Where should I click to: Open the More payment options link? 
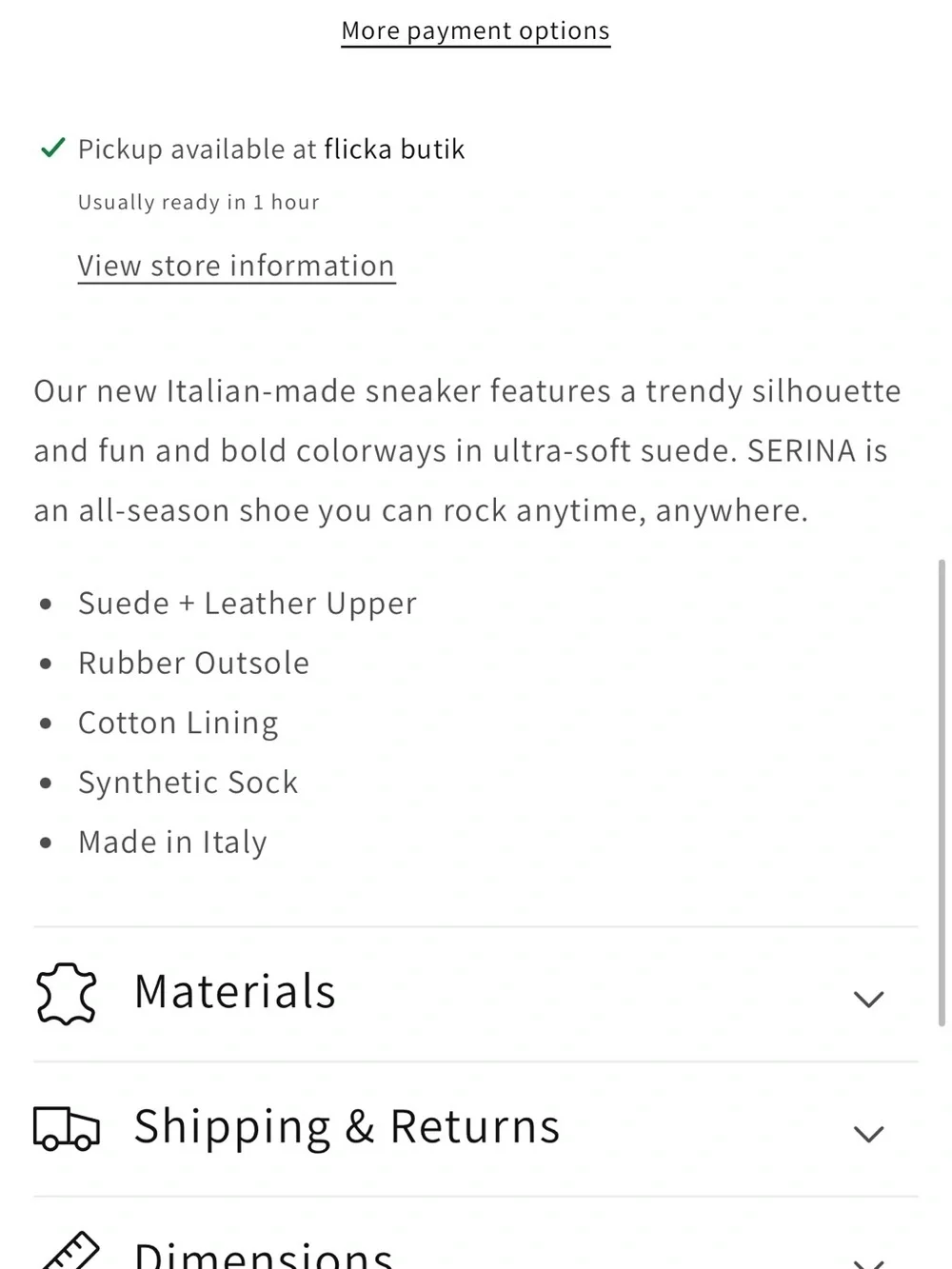[475, 30]
